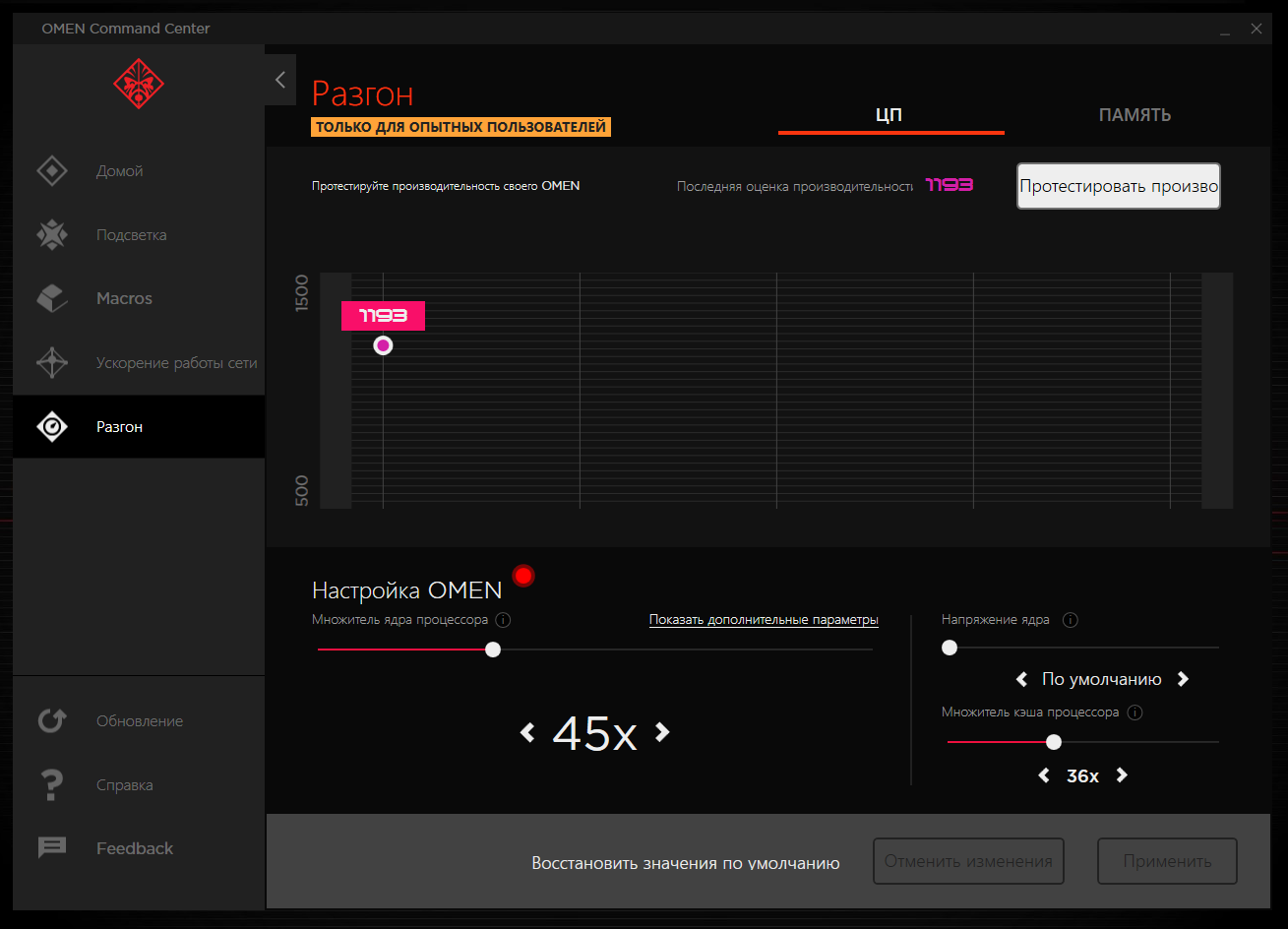1288x929 pixels.
Task: Click the Home (Домой) diamond icon
Action: [51, 171]
